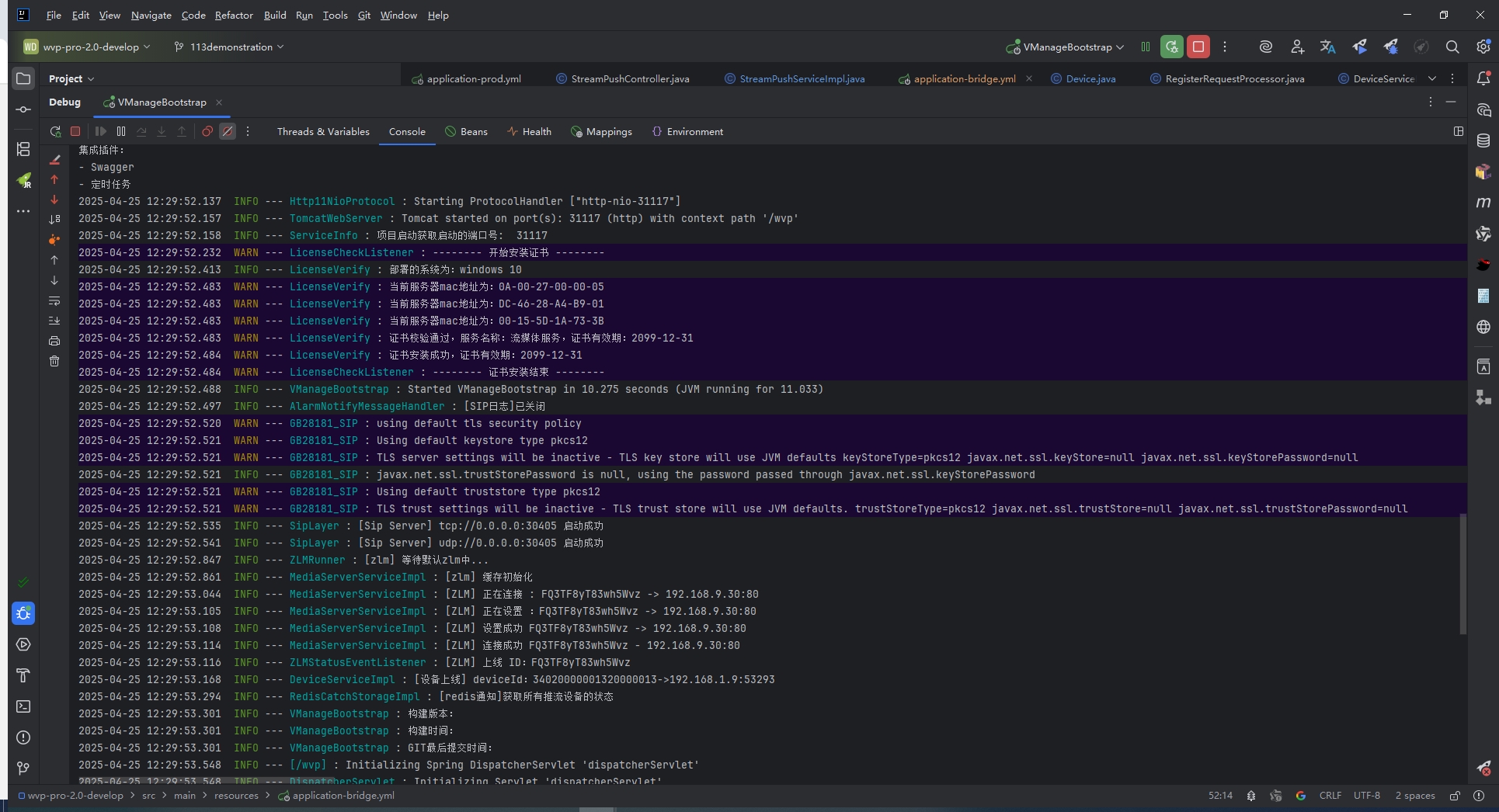Open the Refactor menu
The width and height of the screenshot is (1499, 812).
pyautogui.click(x=234, y=16)
